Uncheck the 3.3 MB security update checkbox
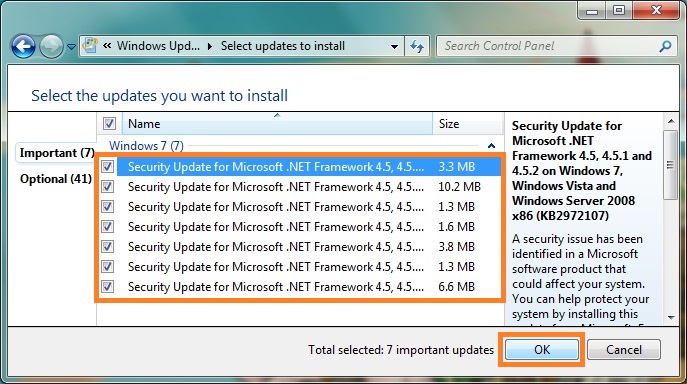This screenshot has width=687, height=384. [x=107, y=167]
